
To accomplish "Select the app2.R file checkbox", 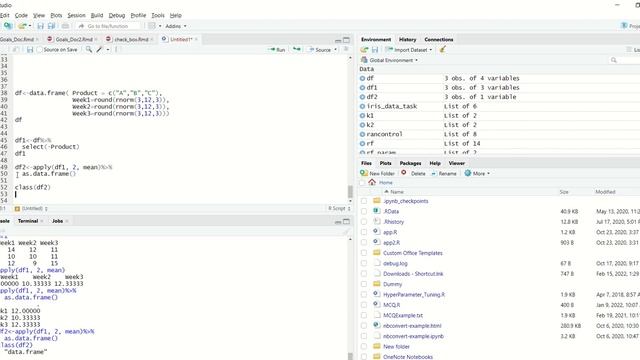I will [x=364, y=242].
